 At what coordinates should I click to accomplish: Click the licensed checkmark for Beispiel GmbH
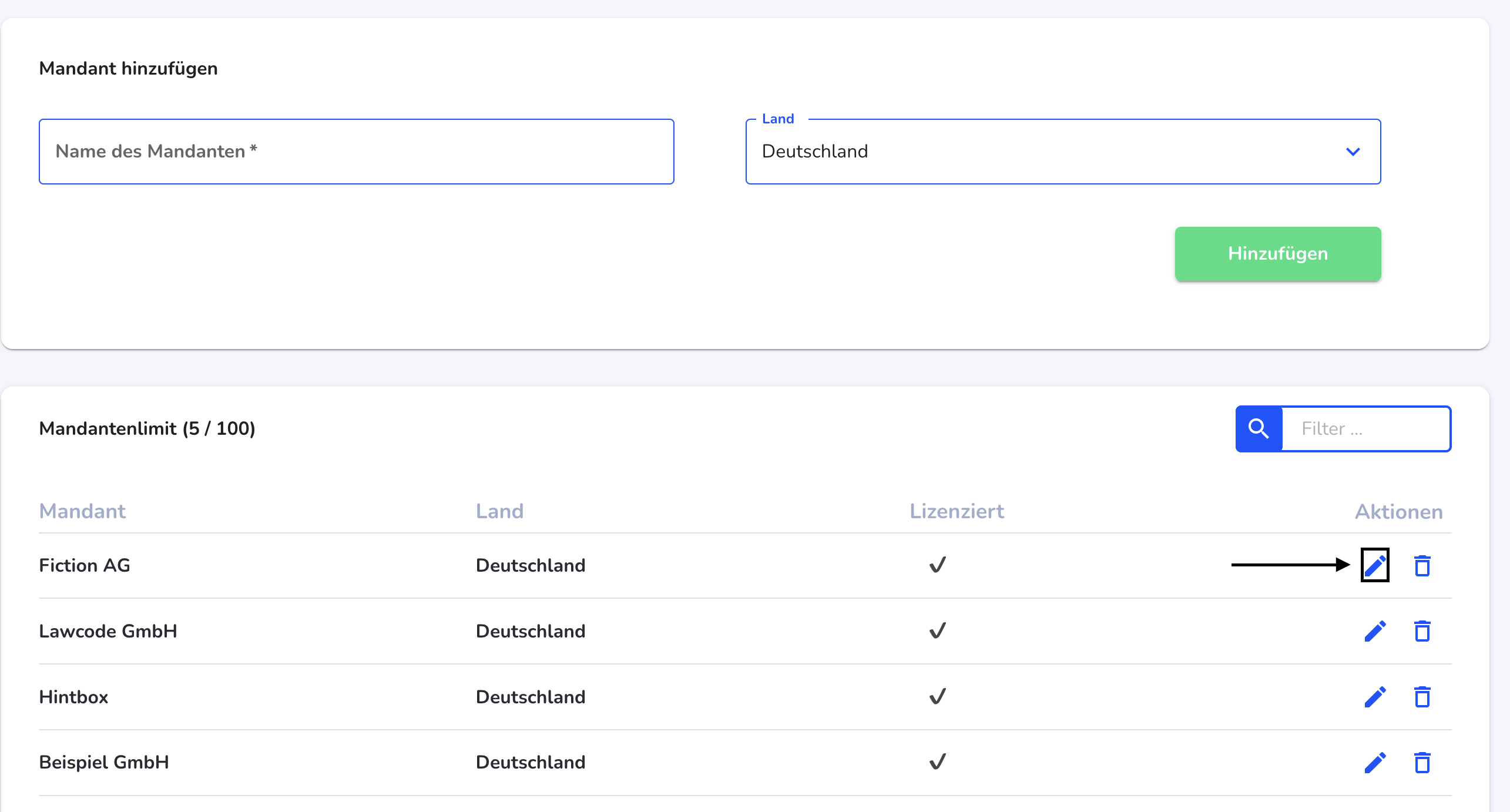coord(938,761)
